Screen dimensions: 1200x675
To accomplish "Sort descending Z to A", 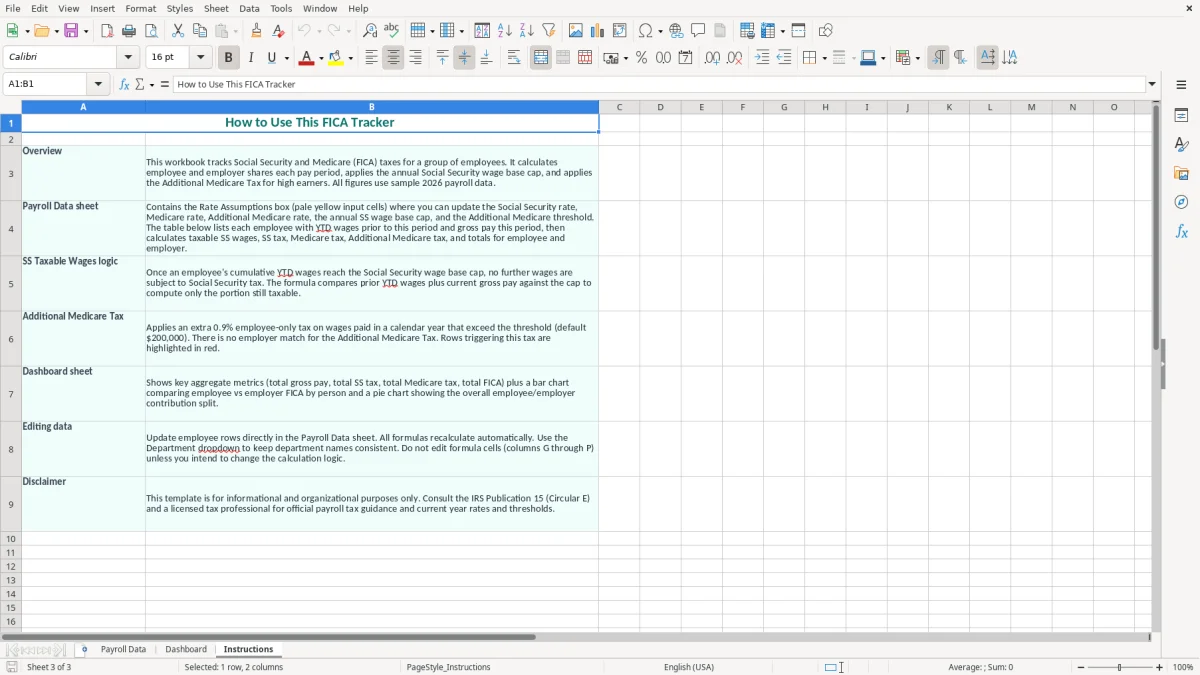I will (x=527, y=31).
